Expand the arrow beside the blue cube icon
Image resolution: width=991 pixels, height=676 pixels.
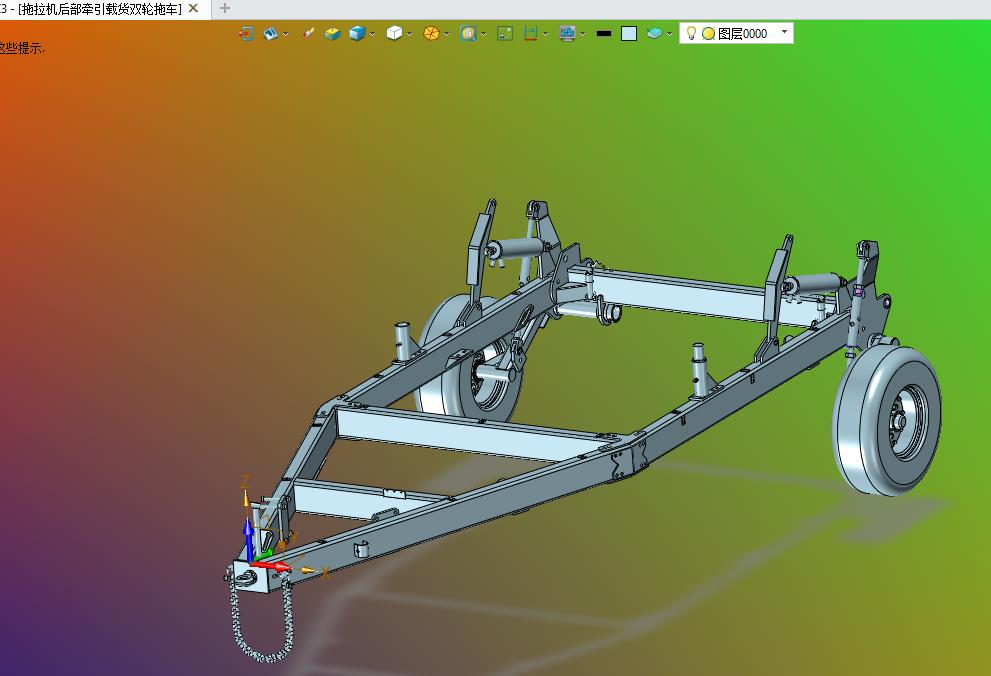[x=373, y=33]
